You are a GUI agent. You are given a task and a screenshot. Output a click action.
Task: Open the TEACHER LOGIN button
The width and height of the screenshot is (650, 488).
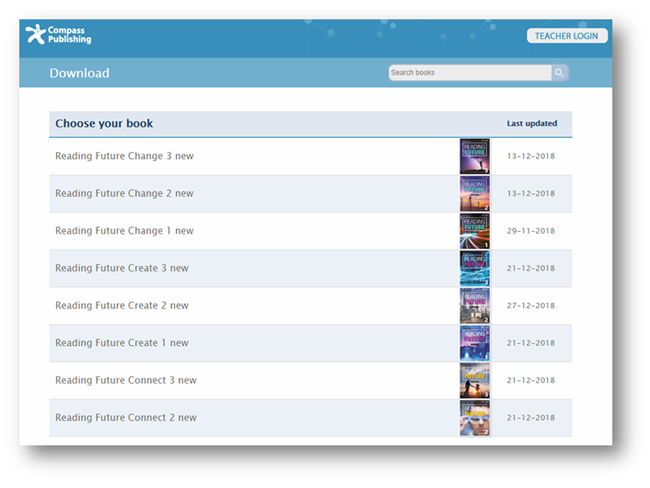567,36
